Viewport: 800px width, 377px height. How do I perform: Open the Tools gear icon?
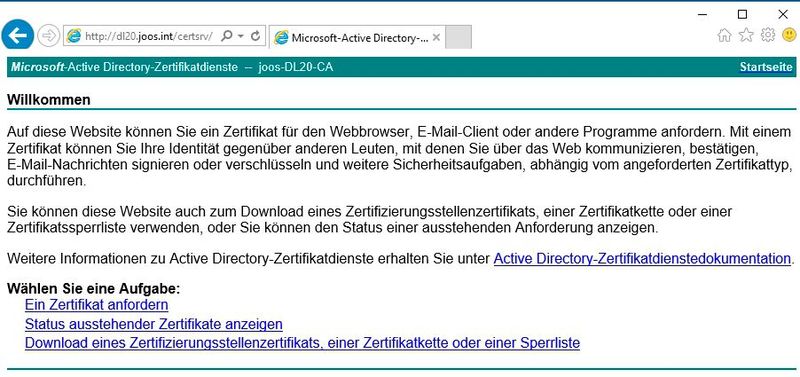click(767, 34)
